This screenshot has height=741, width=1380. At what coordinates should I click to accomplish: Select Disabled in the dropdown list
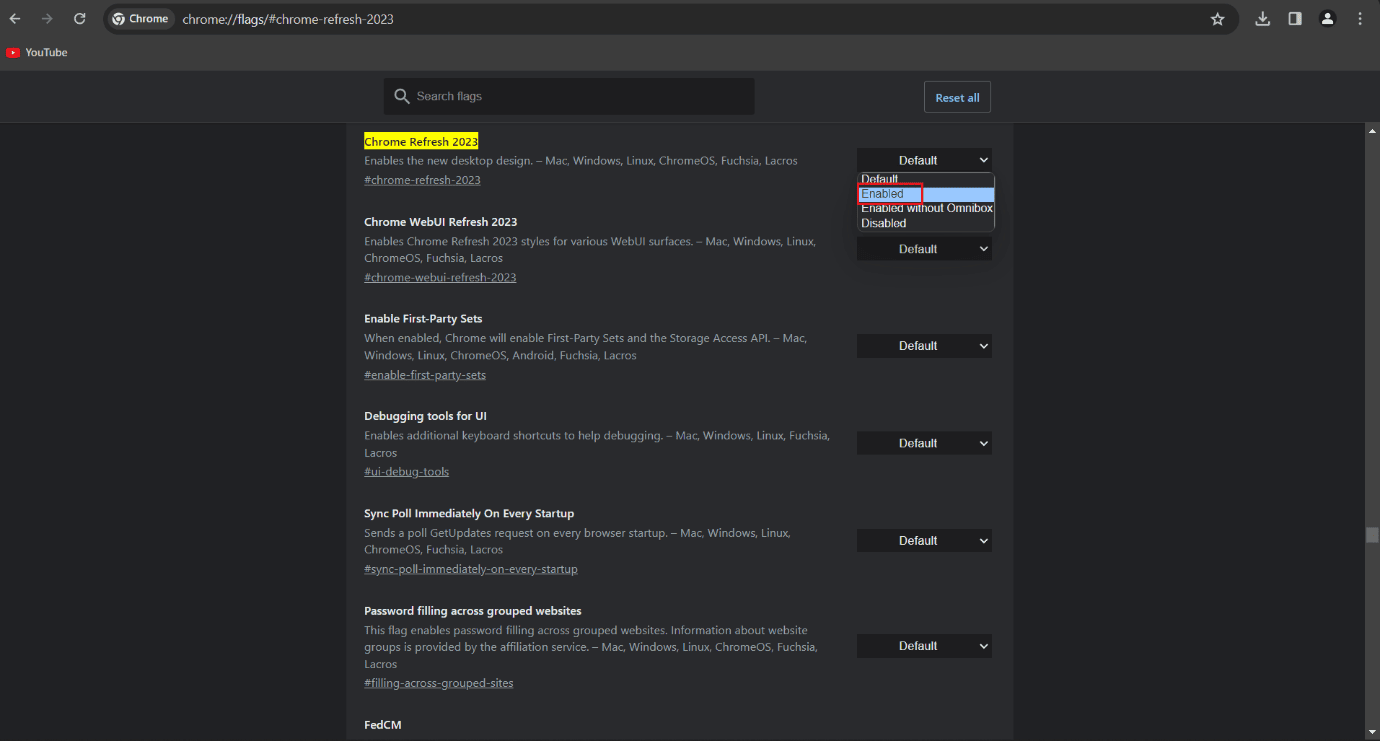point(925,223)
